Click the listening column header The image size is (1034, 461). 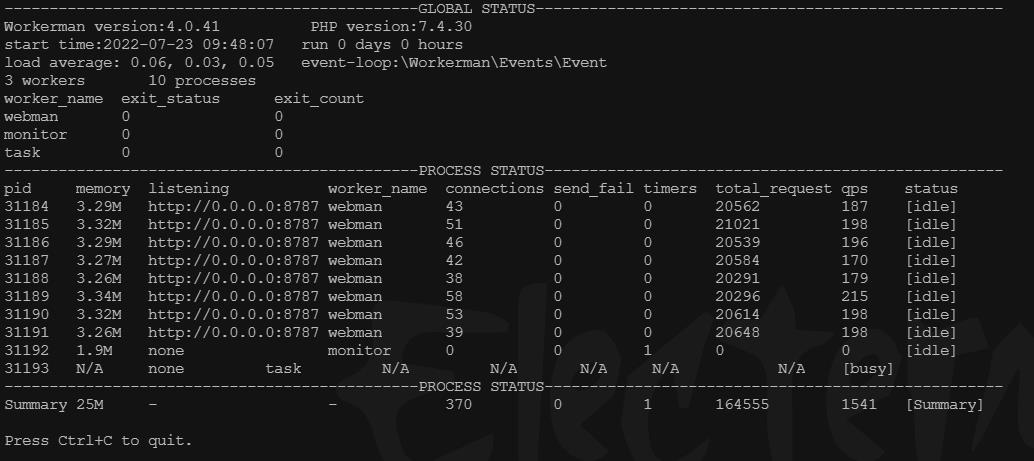point(189,189)
